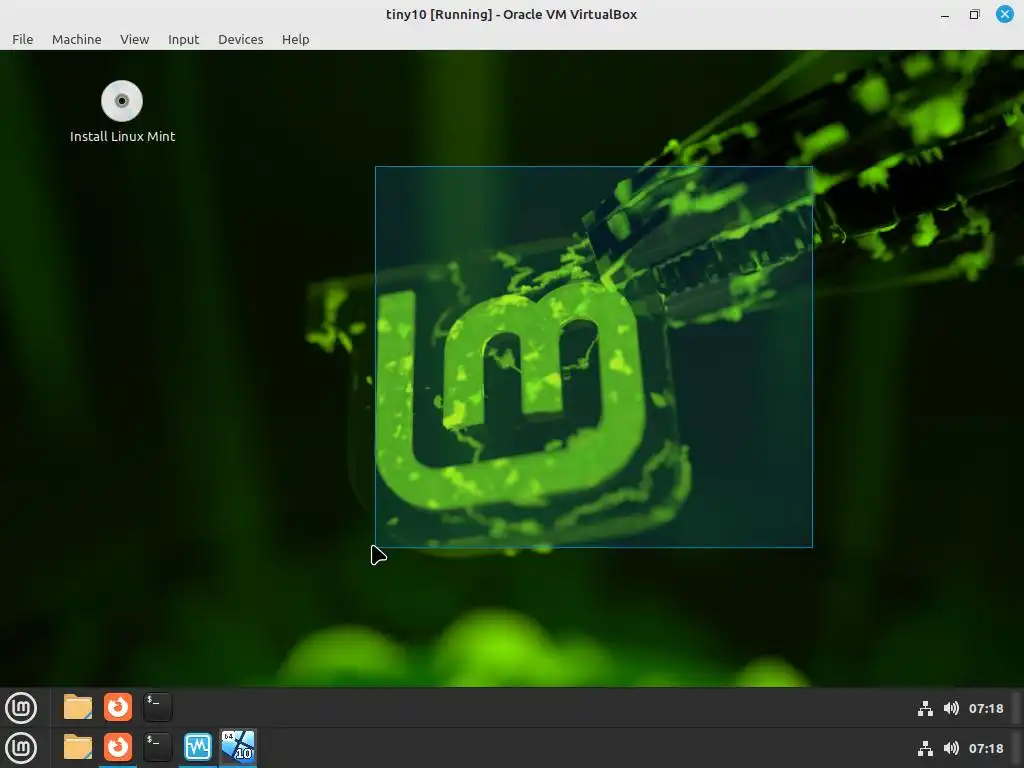Launch Files from the VM guest panel

click(x=78, y=707)
